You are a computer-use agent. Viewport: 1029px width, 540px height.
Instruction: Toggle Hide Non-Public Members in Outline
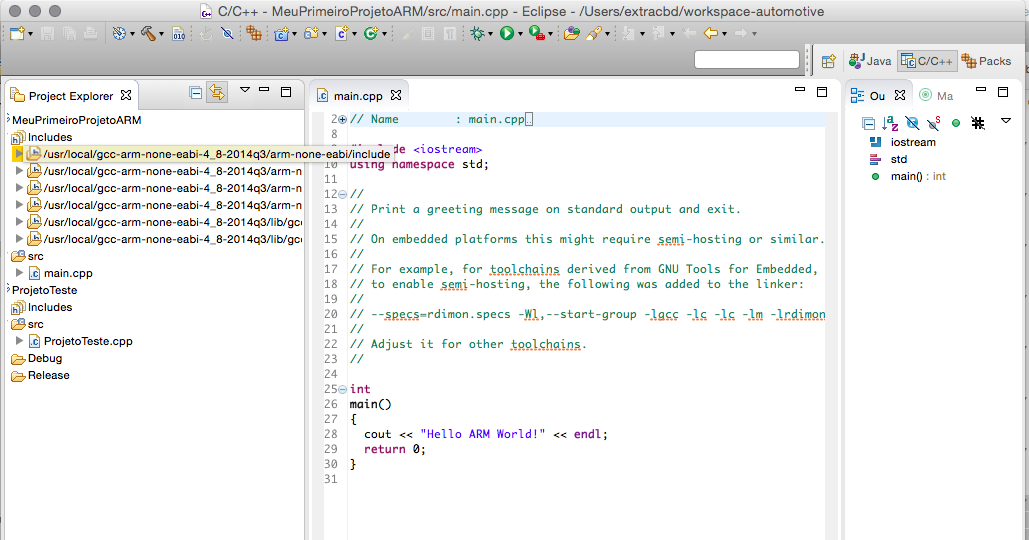(x=956, y=123)
